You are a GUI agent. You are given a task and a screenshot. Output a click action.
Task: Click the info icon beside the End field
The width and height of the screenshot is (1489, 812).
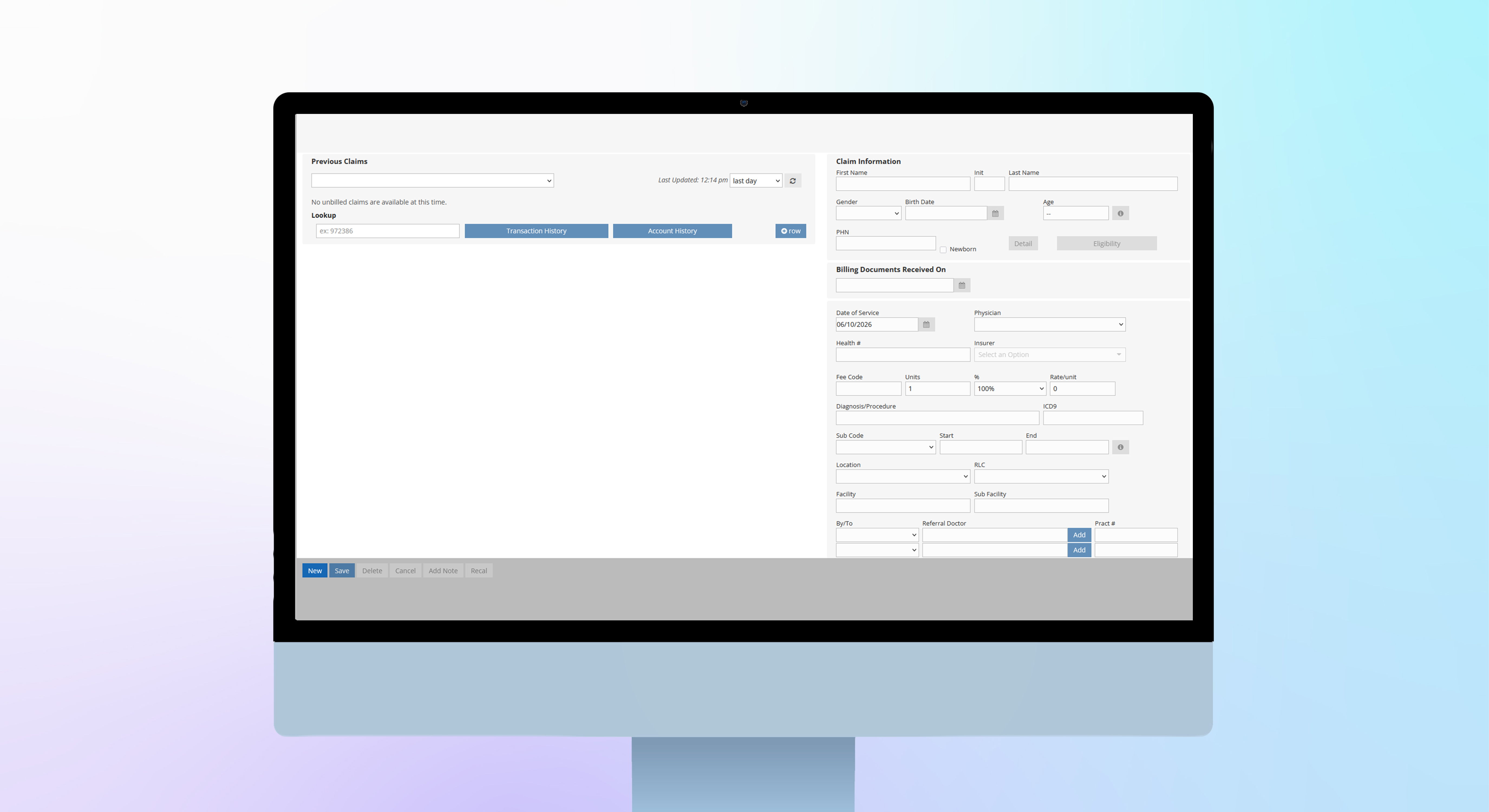pos(1120,447)
